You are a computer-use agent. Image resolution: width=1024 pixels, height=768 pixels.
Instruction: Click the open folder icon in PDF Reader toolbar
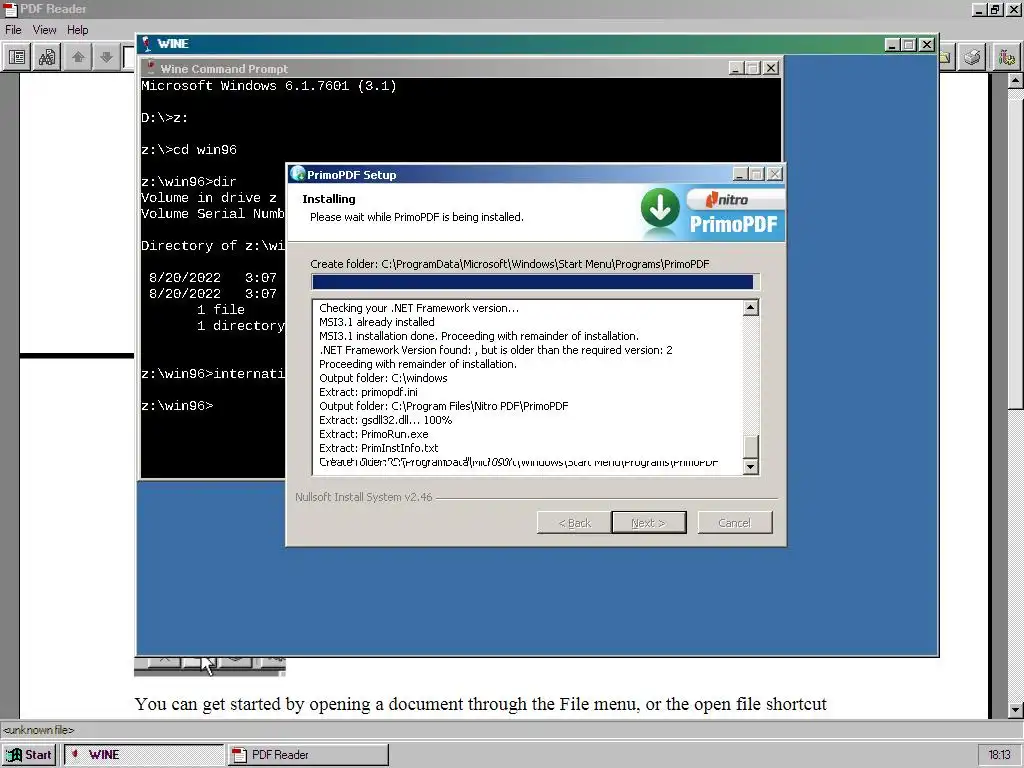point(946,57)
